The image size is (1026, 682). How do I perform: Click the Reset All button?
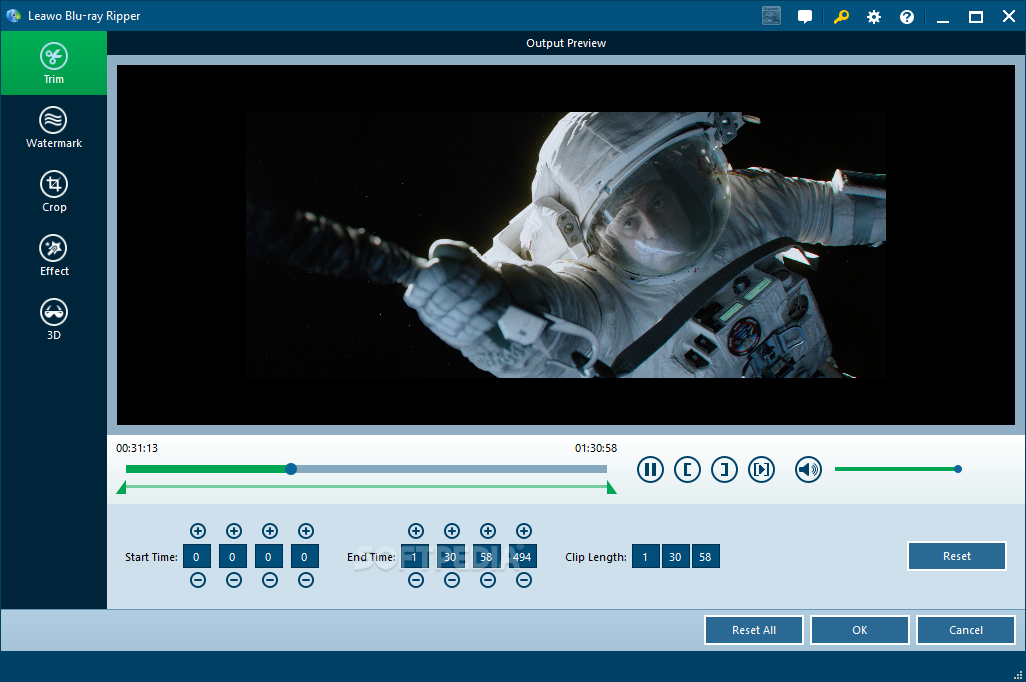pyautogui.click(x=754, y=630)
